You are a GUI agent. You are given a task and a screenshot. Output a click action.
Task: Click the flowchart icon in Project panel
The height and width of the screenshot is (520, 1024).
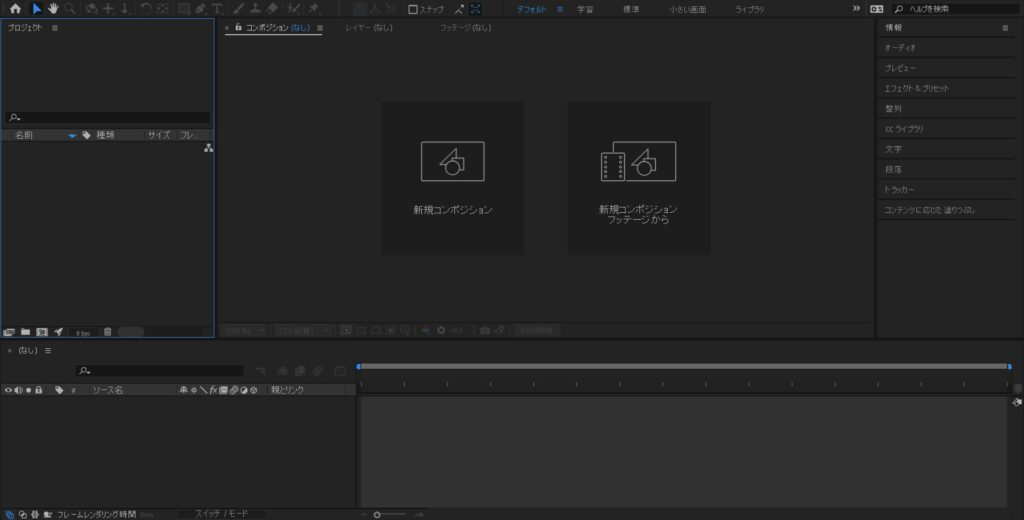point(208,148)
